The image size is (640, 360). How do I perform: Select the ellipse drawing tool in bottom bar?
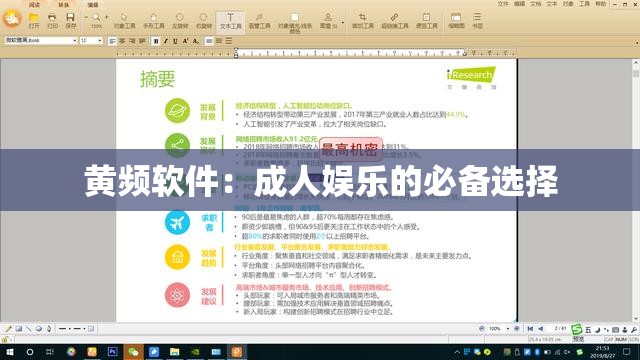pyautogui.click(x=38, y=329)
